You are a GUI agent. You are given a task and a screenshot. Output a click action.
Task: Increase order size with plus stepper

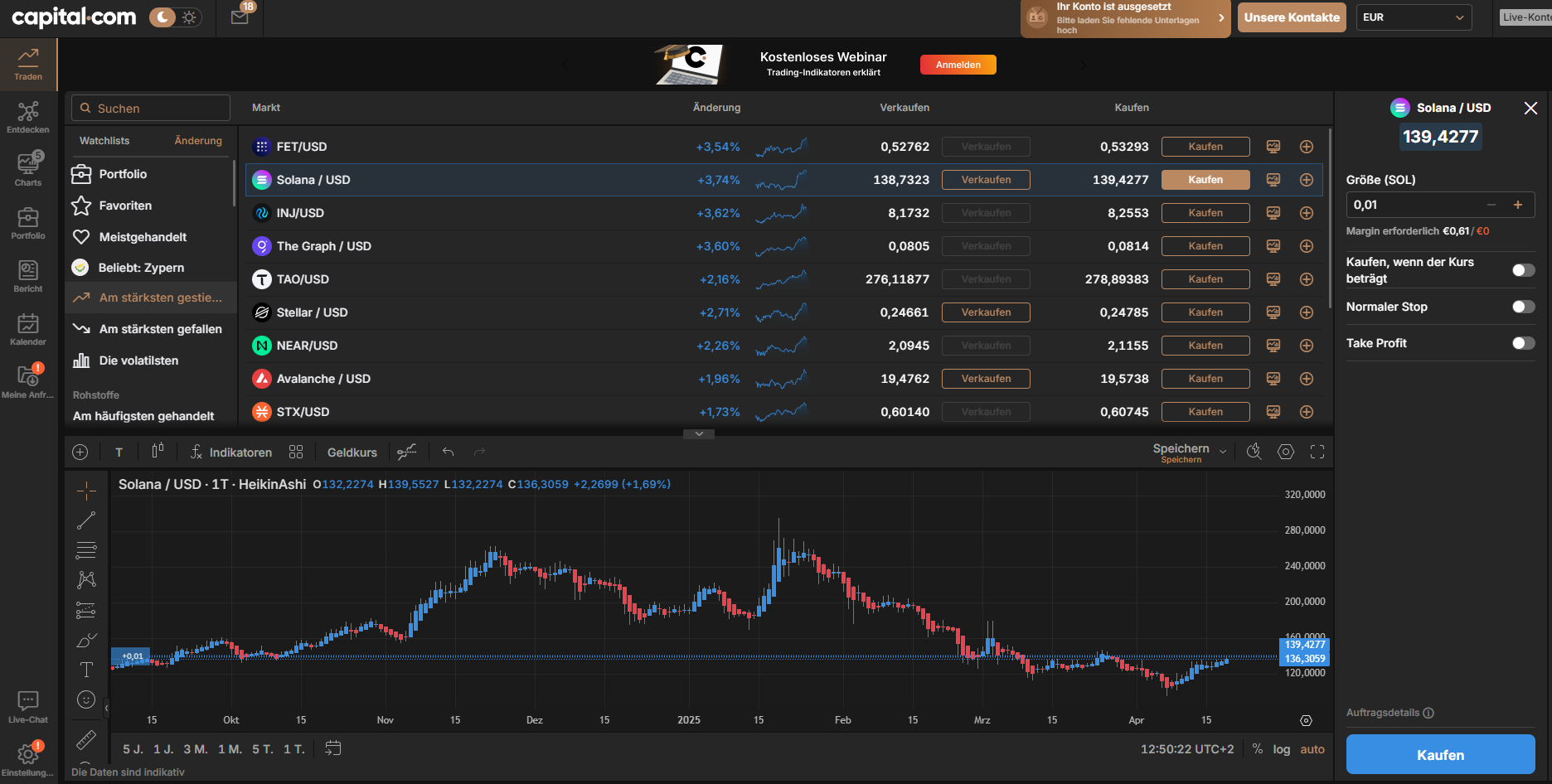pos(1518,205)
